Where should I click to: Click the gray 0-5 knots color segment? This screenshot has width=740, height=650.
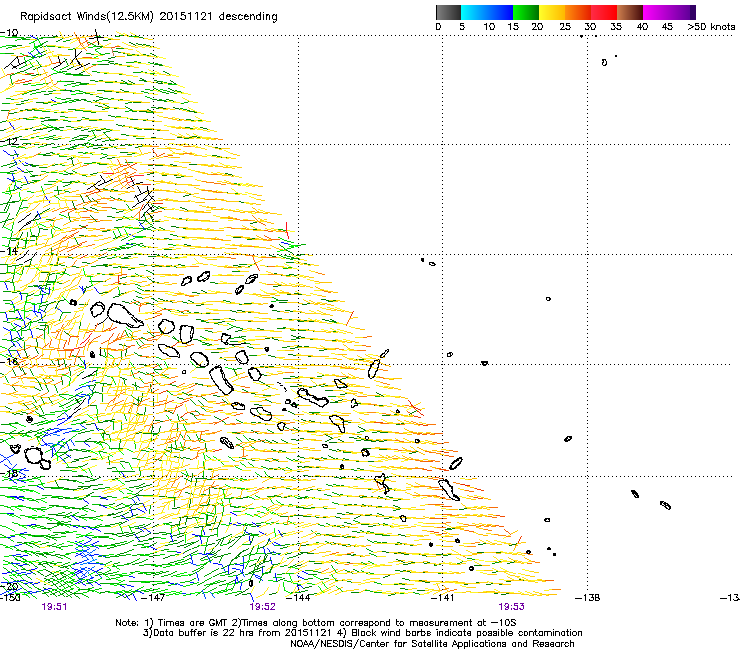click(x=448, y=12)
